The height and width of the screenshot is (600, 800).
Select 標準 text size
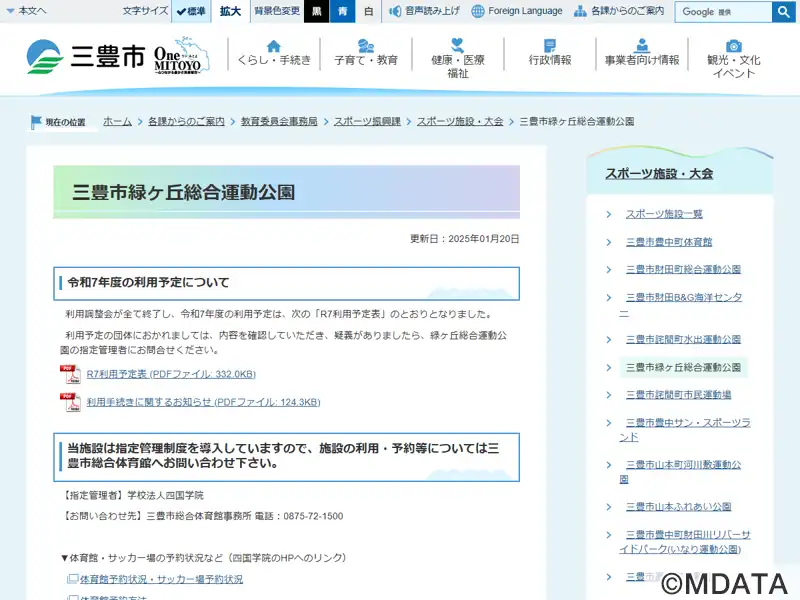click(191, 11)
